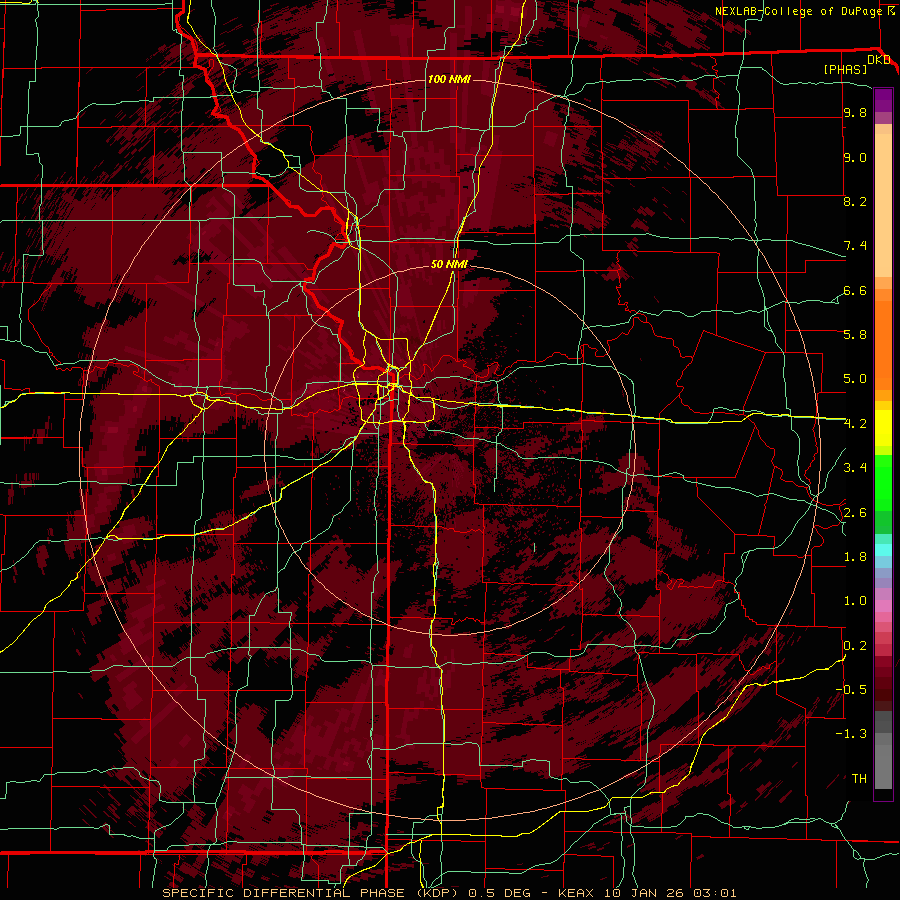
Task: Click the 1.8 scale value
Action: point(855,557)
